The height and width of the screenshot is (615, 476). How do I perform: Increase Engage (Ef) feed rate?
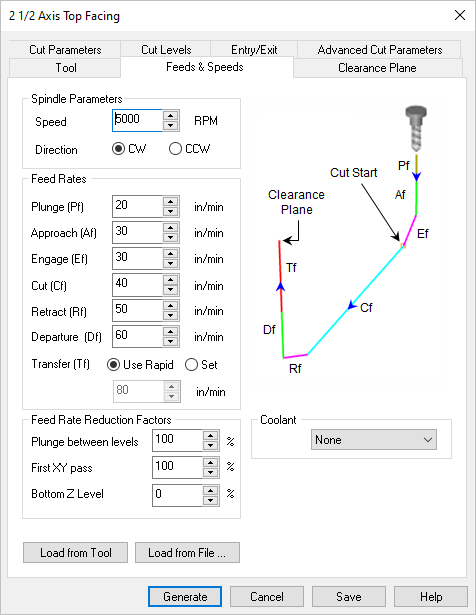click(x=171, y=253)
